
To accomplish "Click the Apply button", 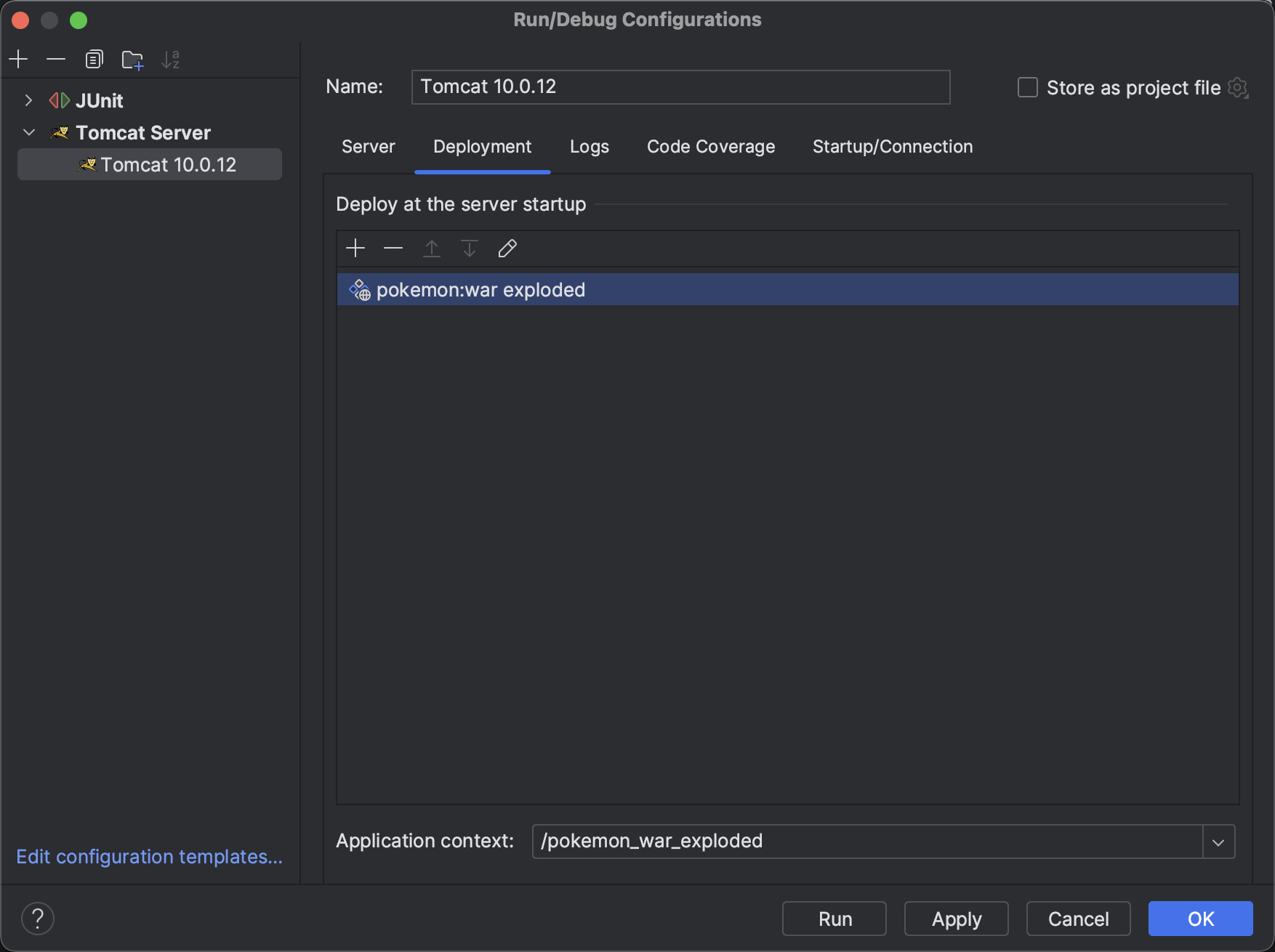I will [x=956, y=919].
